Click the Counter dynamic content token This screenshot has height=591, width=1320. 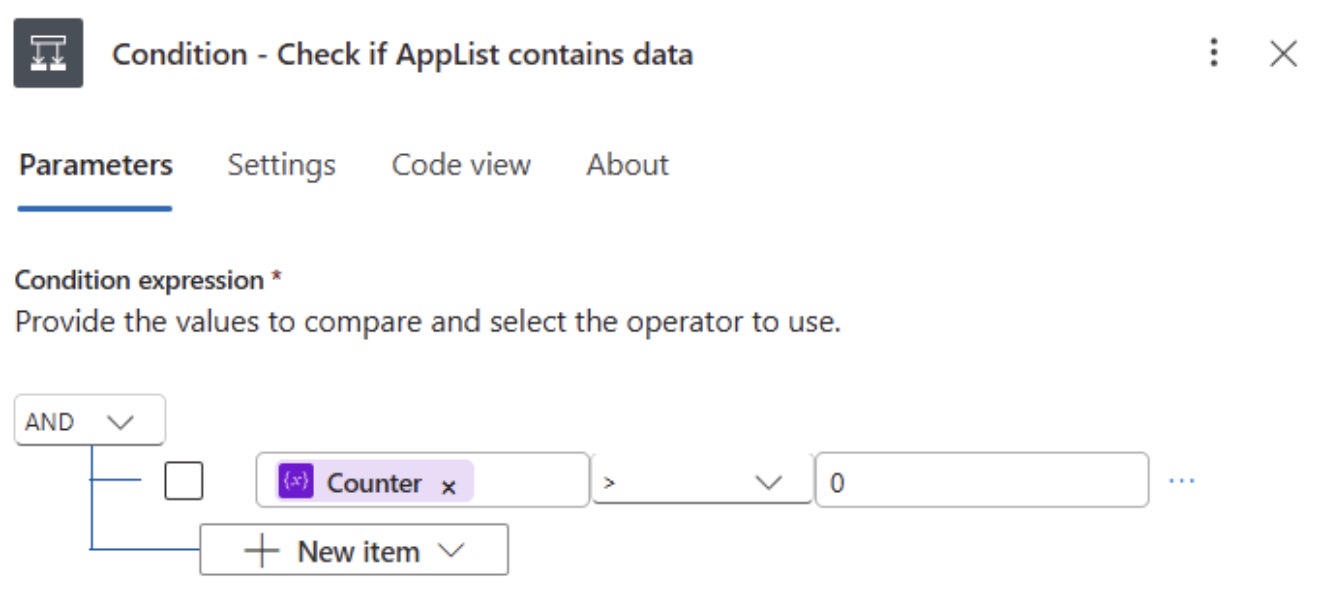pos(374,482)
